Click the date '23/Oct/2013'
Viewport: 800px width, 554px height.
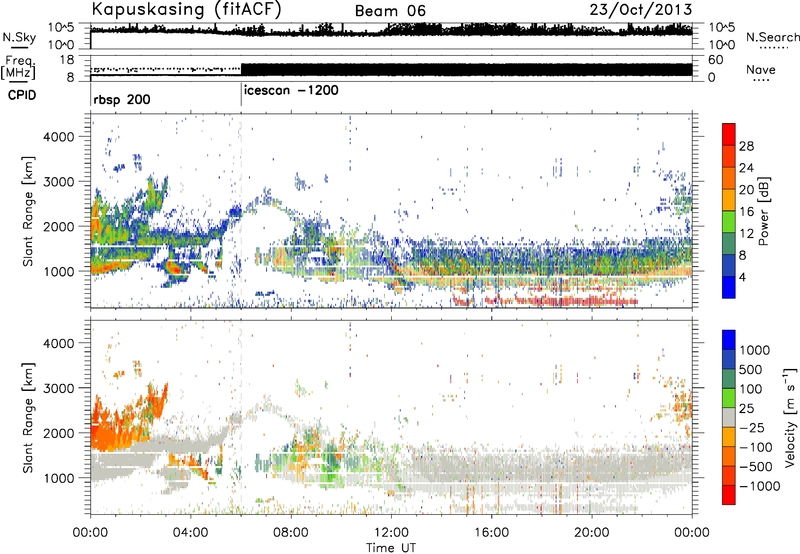tap(641, 10)
